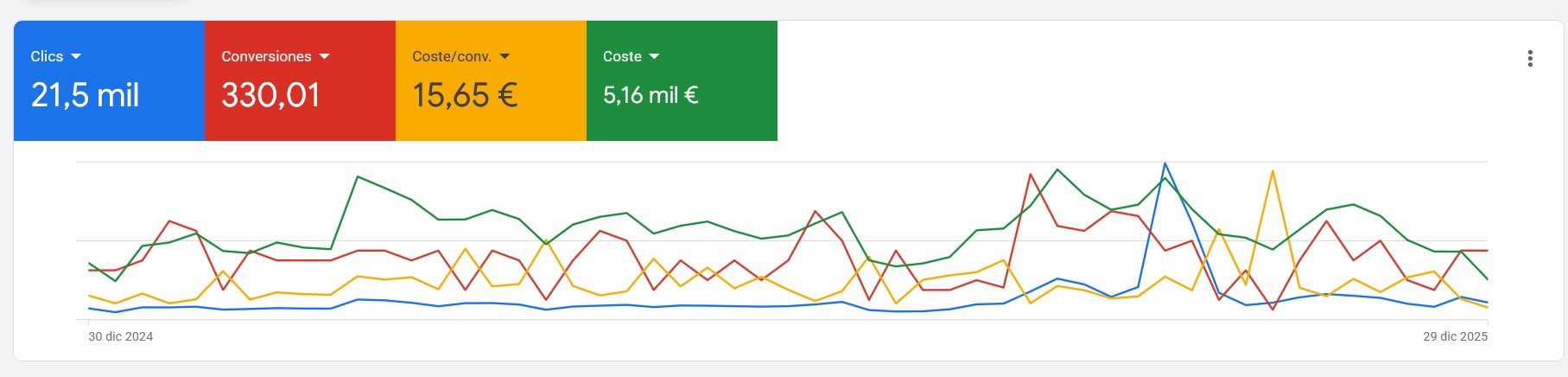Viewport: 1568px width, 377px height.
Task: Click the highest peak of blue Clics line
Action: tap(1165, 163)
